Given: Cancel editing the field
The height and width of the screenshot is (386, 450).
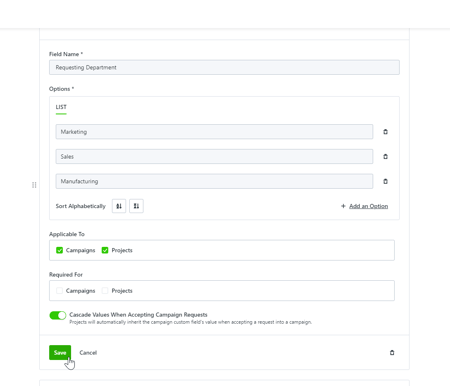Looking at the screenshot, I should (x=88, y=353).
